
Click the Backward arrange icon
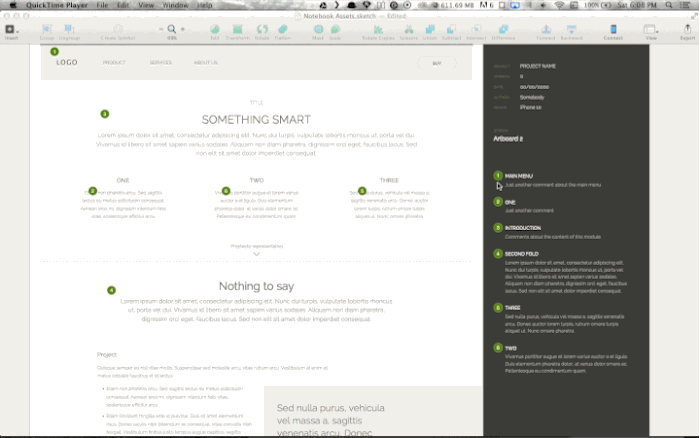[x=571, y=29]
